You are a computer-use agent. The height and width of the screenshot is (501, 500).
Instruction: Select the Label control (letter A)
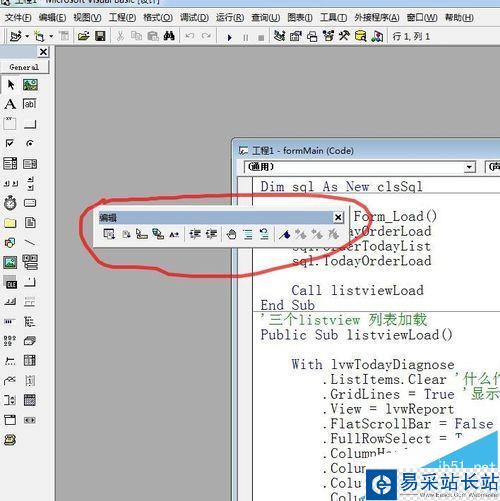point(10,104)
